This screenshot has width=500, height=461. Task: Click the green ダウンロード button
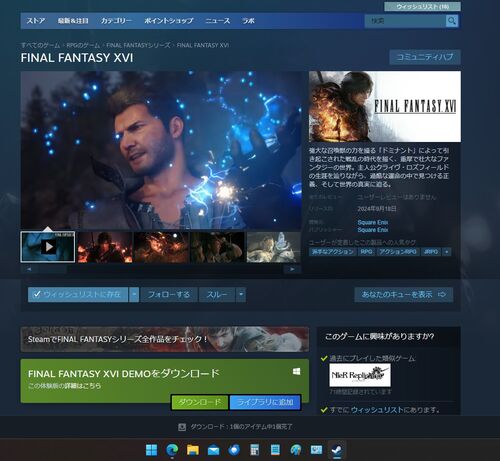click(x=199, y=402)
